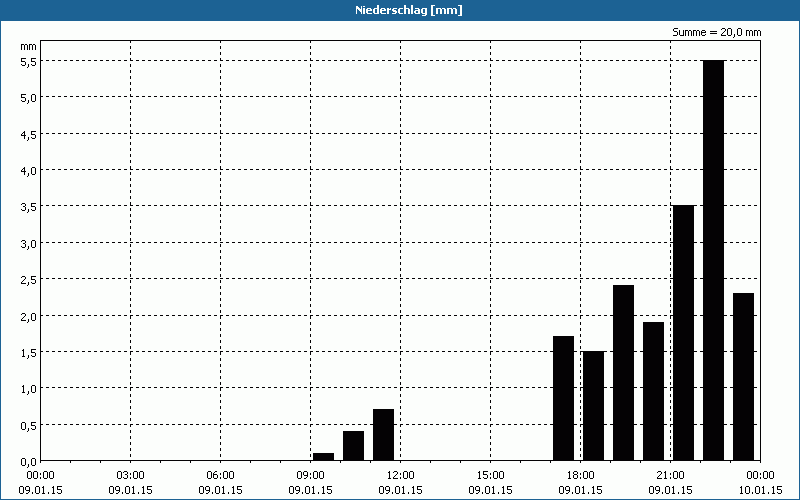Click the 00:00 label above 10.01.15
The image size is (800, 500).
[x=760, y=476]
